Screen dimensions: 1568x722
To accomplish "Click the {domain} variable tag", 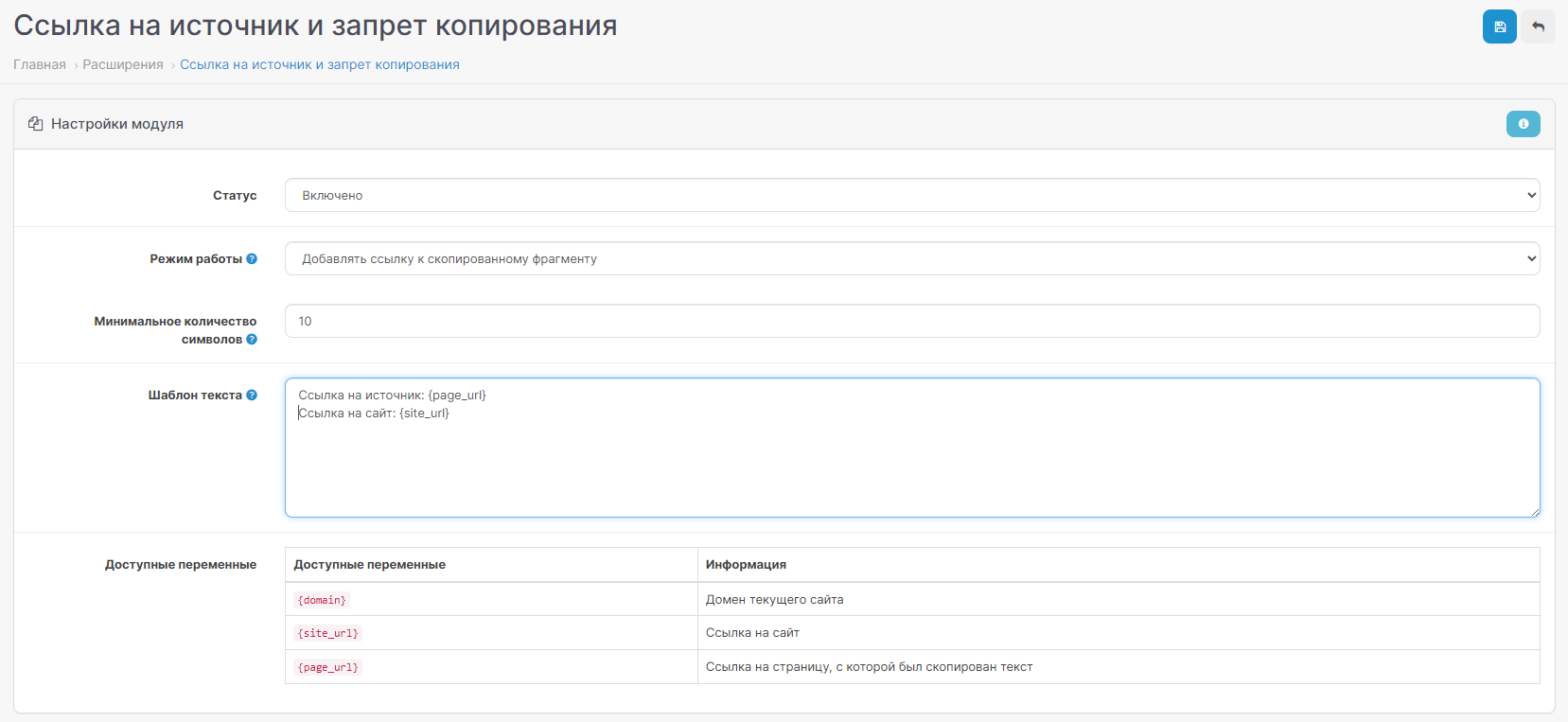I will [322, 600].
